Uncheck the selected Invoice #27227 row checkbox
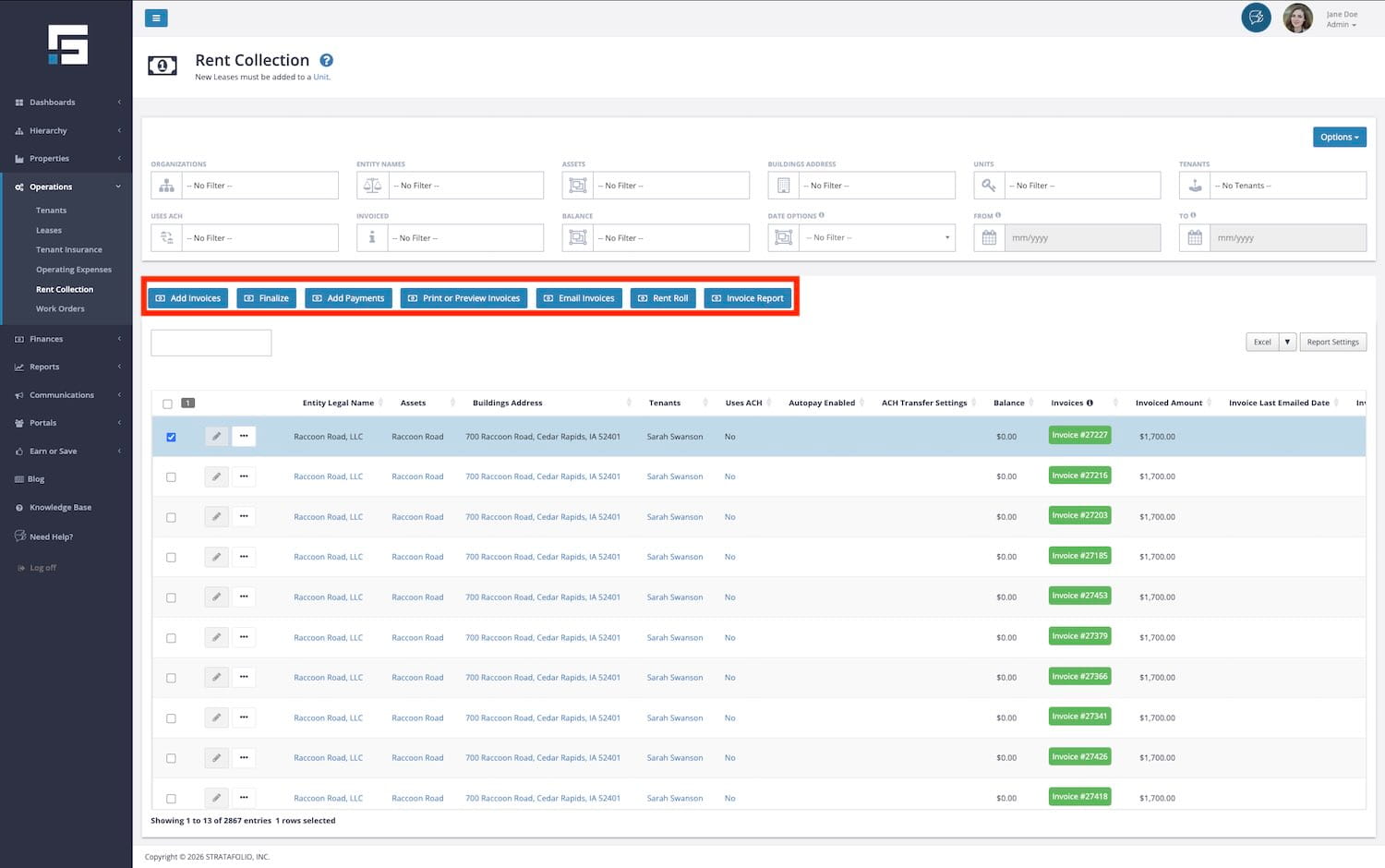1385x868 pixels. (171, 437)
